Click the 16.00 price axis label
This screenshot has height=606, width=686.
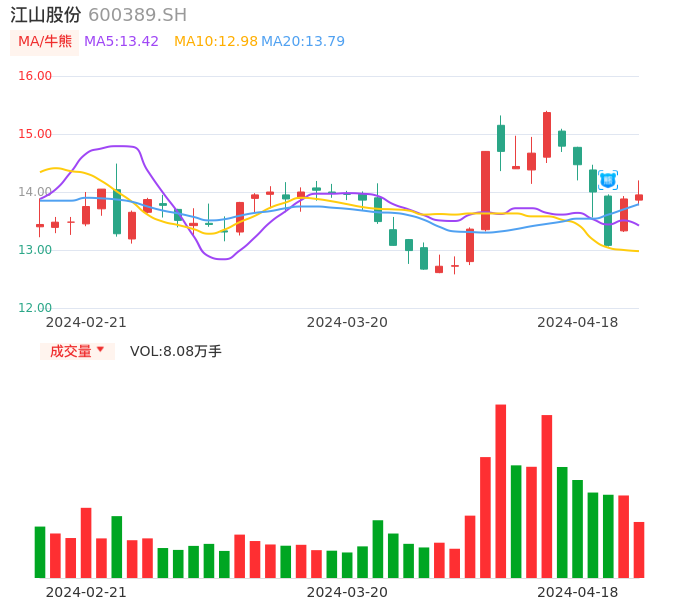(x=35, y=76)
